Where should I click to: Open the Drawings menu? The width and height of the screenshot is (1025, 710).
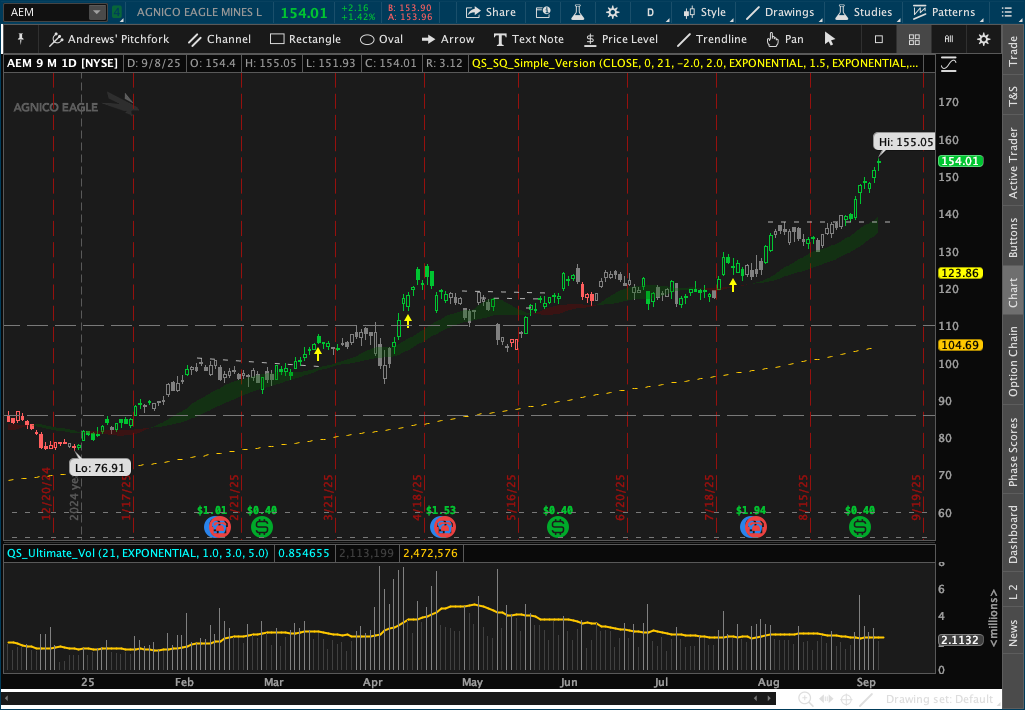[780, 12]
